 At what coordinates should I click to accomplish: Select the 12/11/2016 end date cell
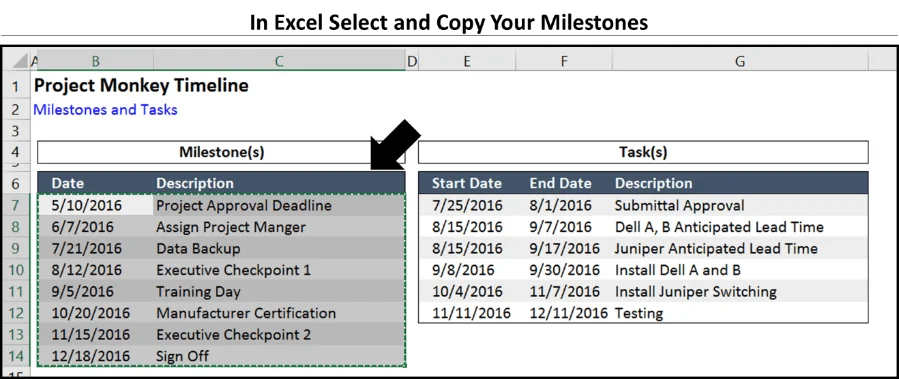click(x=564, y=313)
